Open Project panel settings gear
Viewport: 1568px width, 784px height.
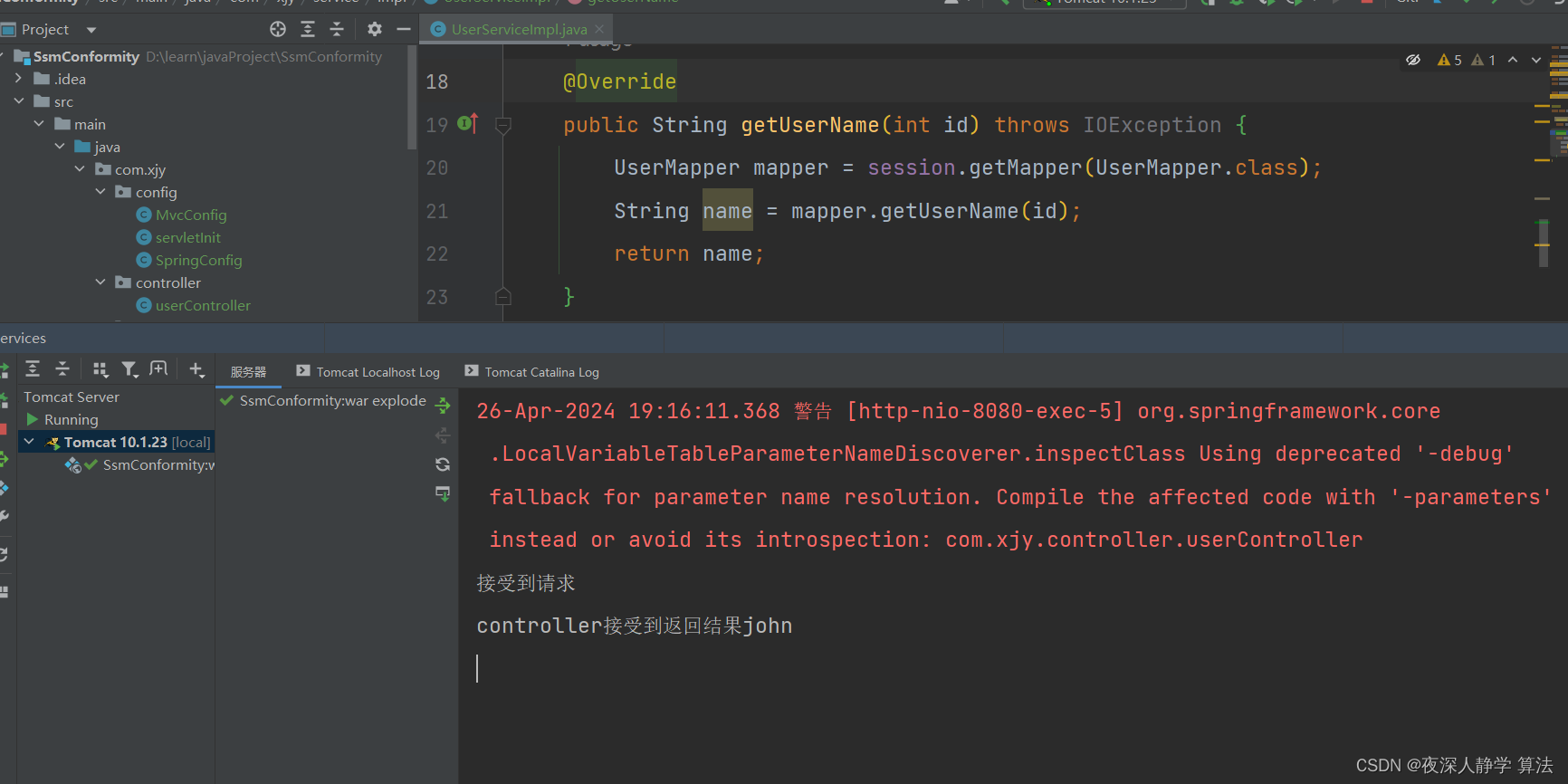(375, 29)
